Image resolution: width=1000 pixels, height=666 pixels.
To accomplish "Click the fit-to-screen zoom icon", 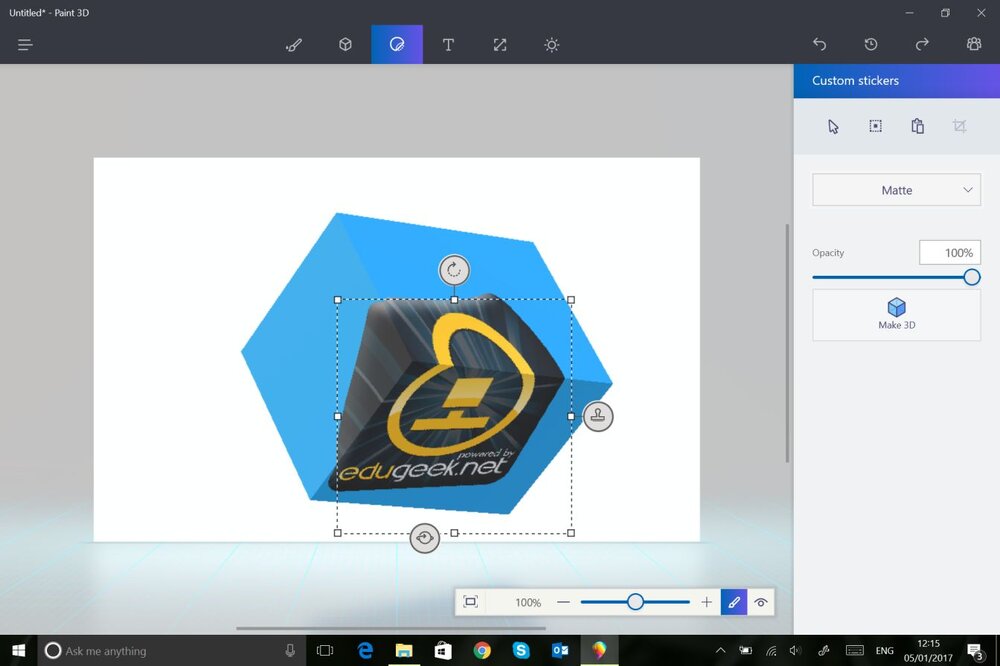I will tap(471, 602).
